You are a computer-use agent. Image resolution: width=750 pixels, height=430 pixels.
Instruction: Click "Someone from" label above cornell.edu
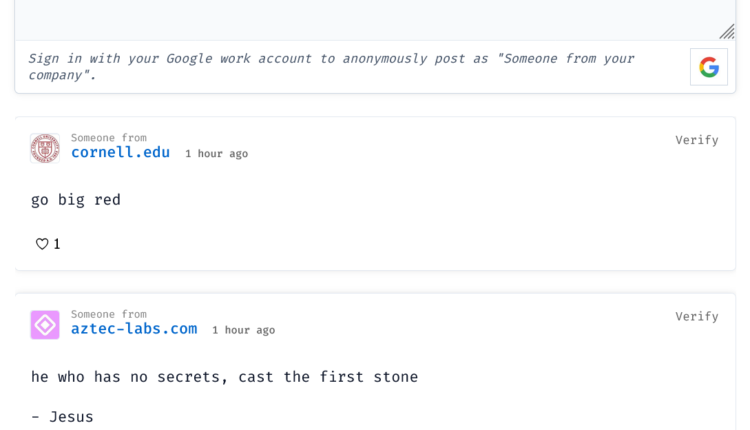(x=109, y=138)
